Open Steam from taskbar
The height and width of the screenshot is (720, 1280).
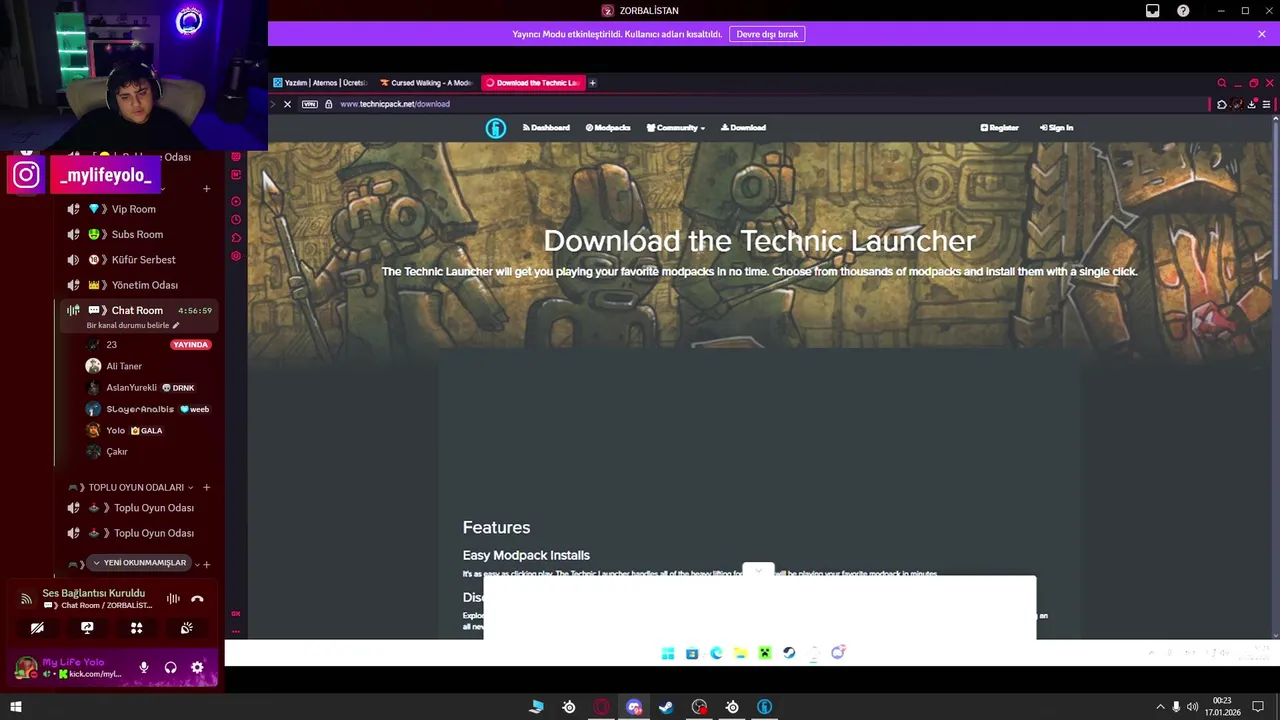coord(666,707)
